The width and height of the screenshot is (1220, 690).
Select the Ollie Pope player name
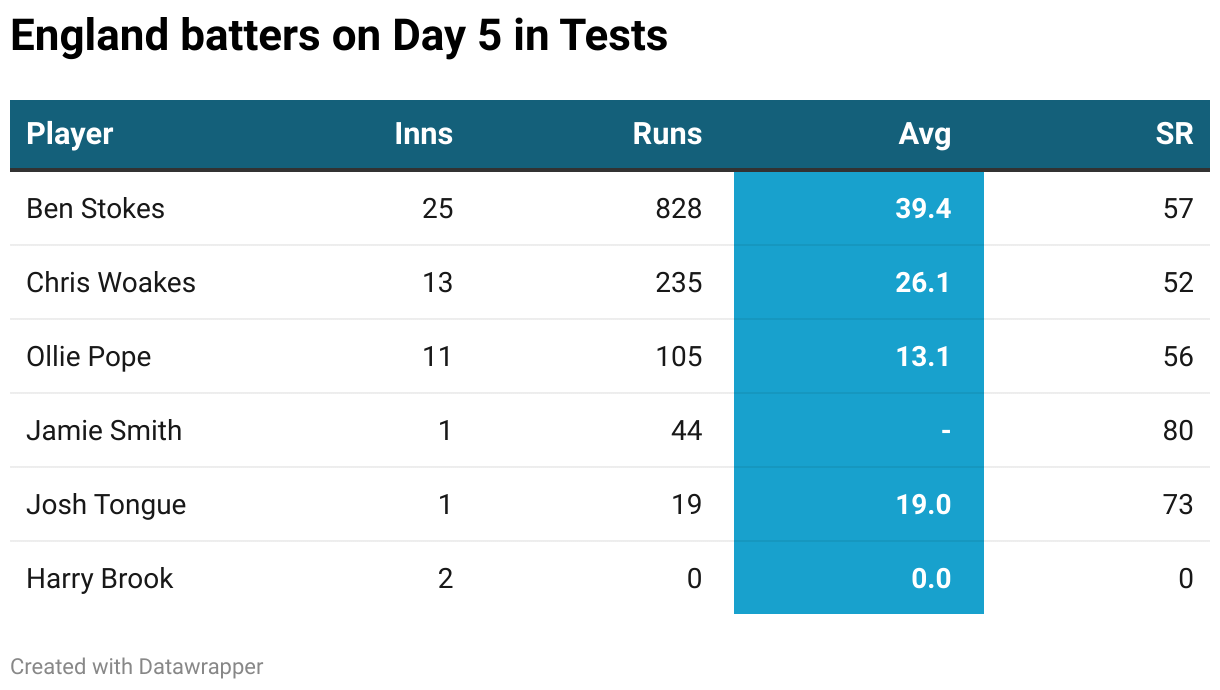coord(89,356)
